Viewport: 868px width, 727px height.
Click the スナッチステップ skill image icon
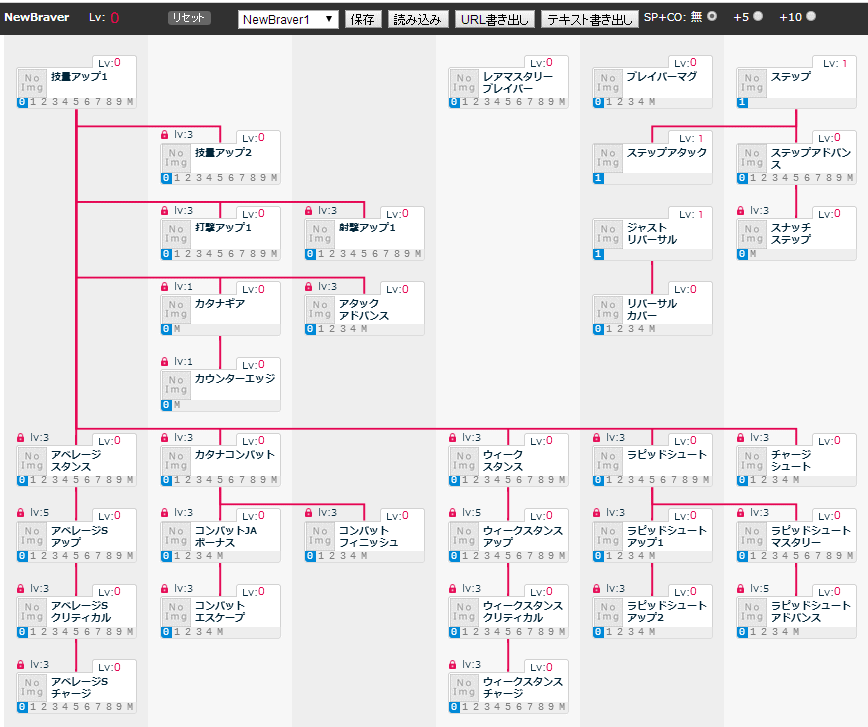tap(752, 234)
